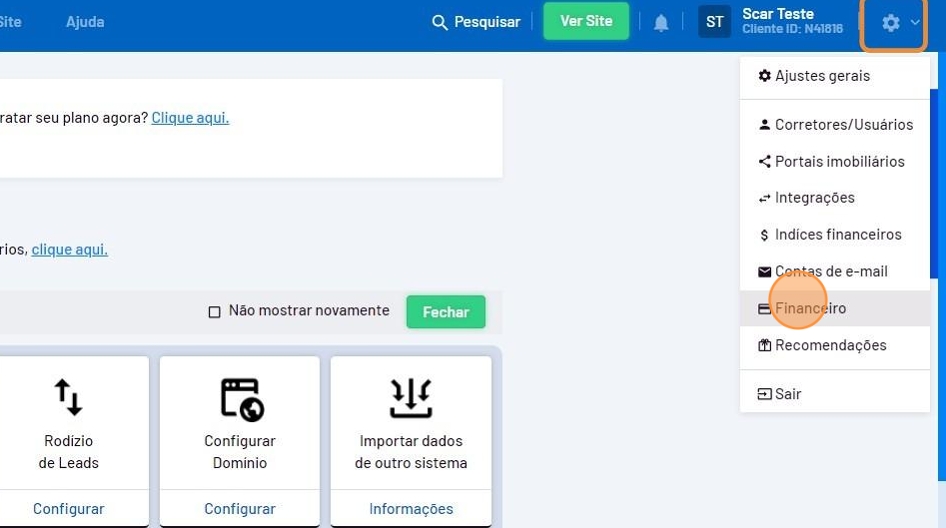Open the settings gear menu
Viewport: 946px width, 528px height.
click(892, 22)
